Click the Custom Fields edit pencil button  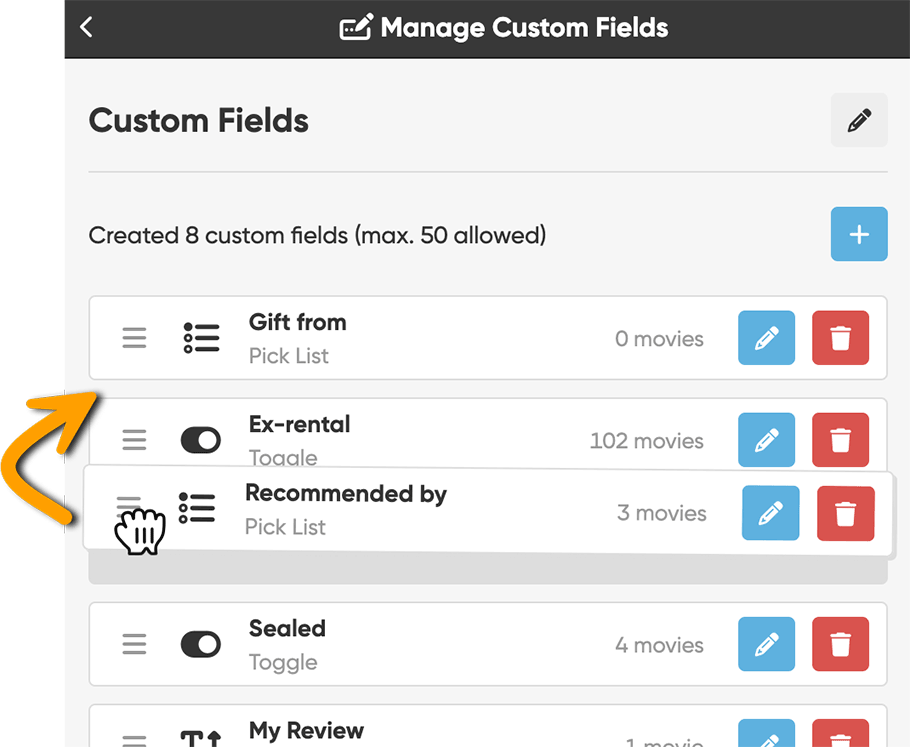click(x=859, y=121)
